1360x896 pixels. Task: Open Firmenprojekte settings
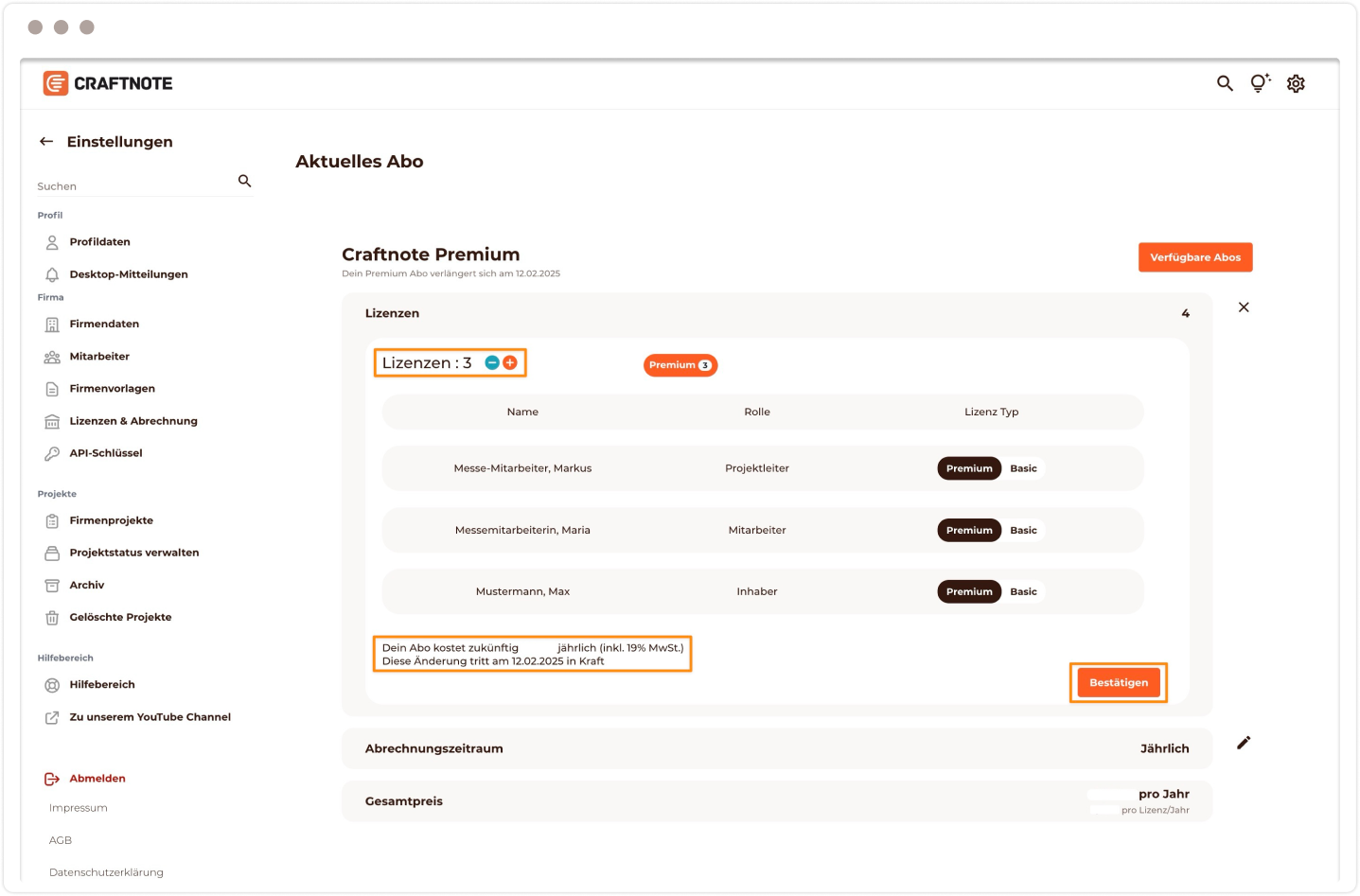click(x=111, y=520)
